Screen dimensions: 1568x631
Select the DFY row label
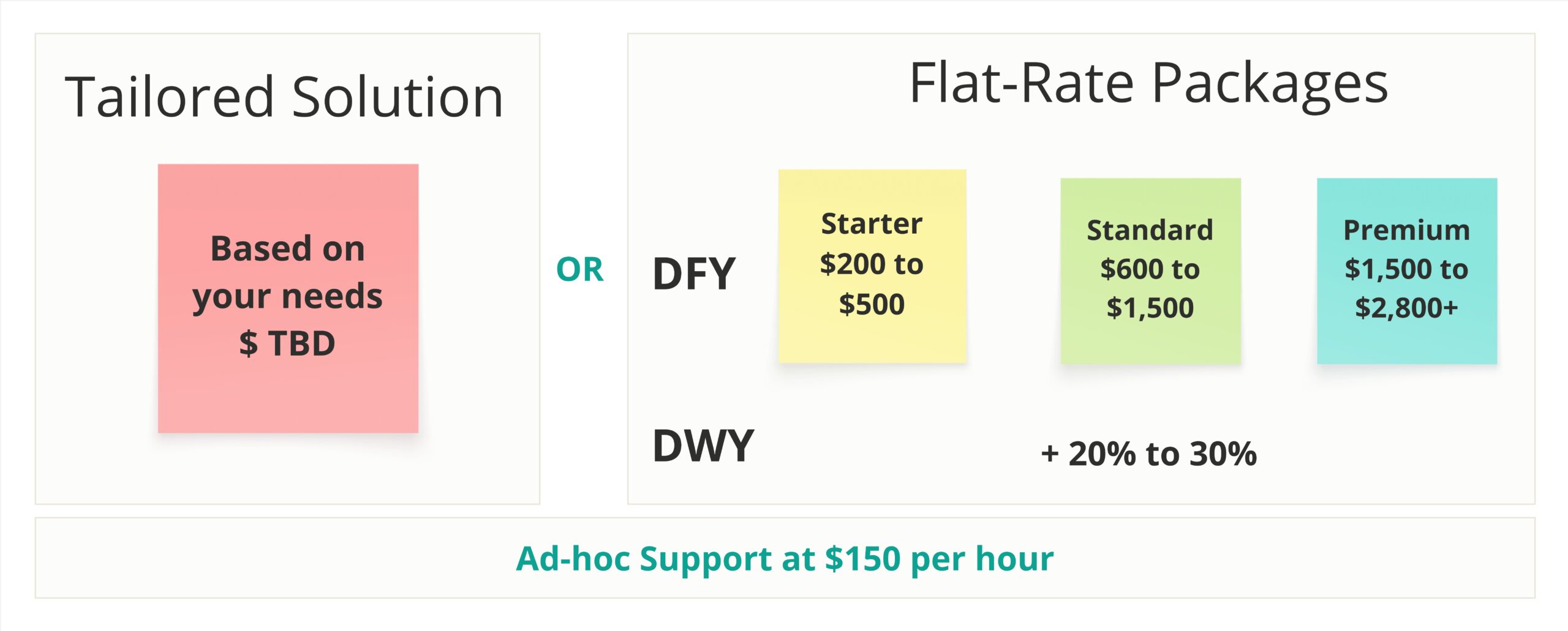point(694,274)
